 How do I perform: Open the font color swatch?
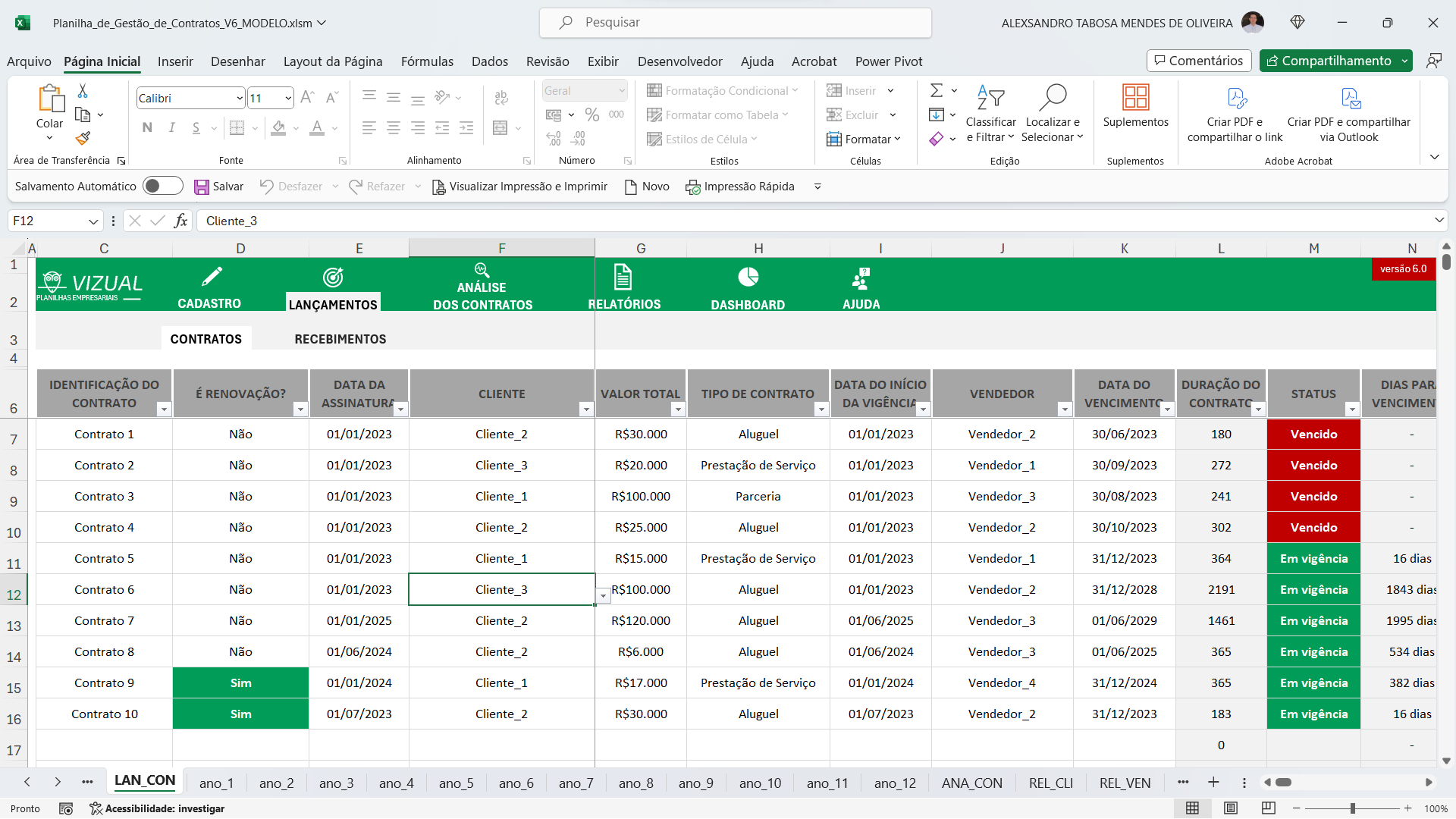click(x=317, y=127)
